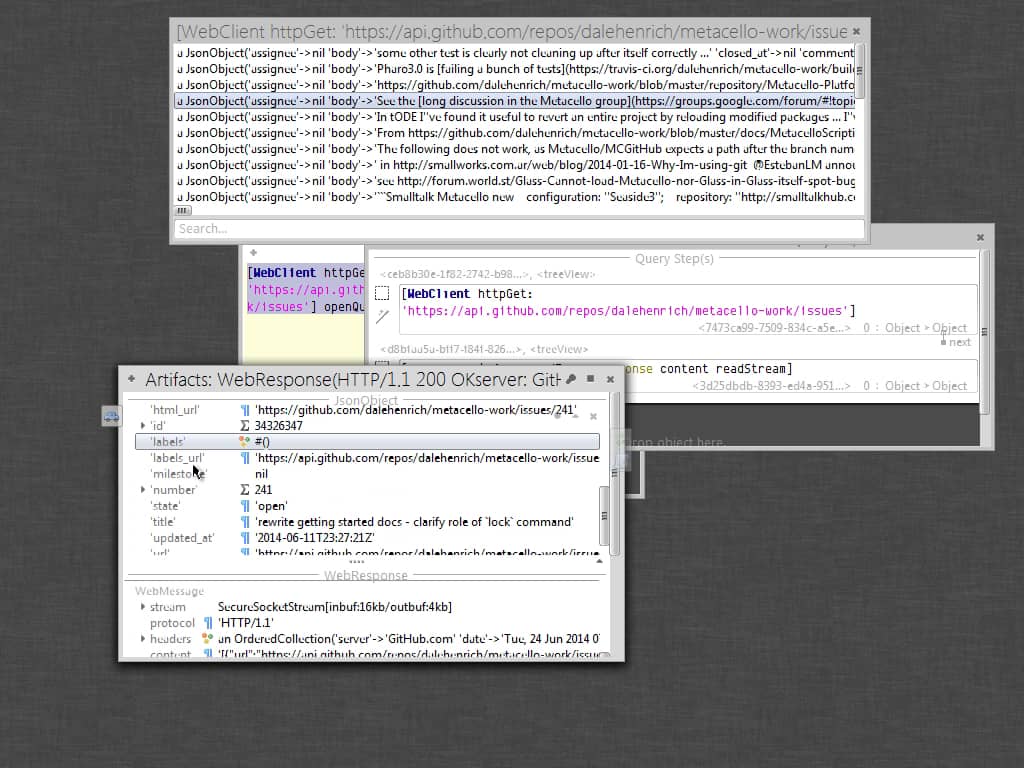This screenshot has height=768, width=1024.
Task: Select the result row mentioning smallworks.com.ar
Action: [515, 165]
